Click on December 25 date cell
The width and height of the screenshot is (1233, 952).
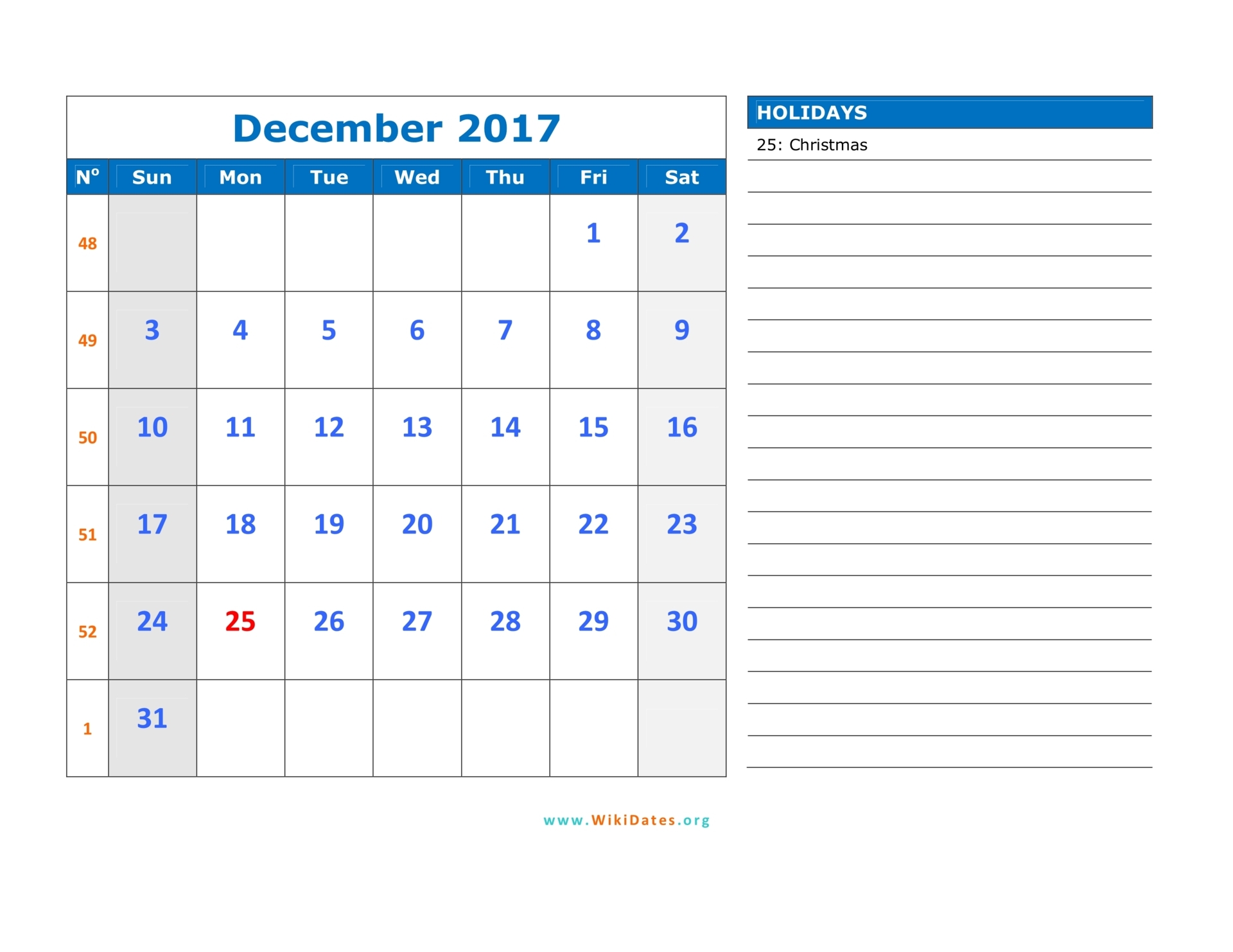[240, 620]
